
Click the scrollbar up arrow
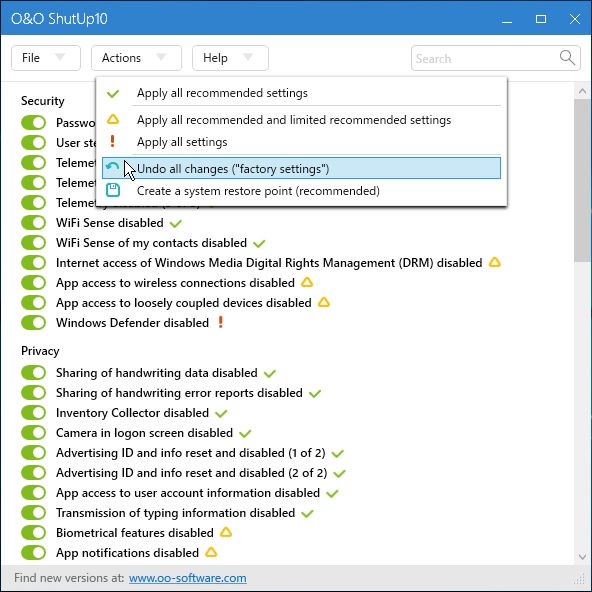pyautogui.click(x=582, y=91)
